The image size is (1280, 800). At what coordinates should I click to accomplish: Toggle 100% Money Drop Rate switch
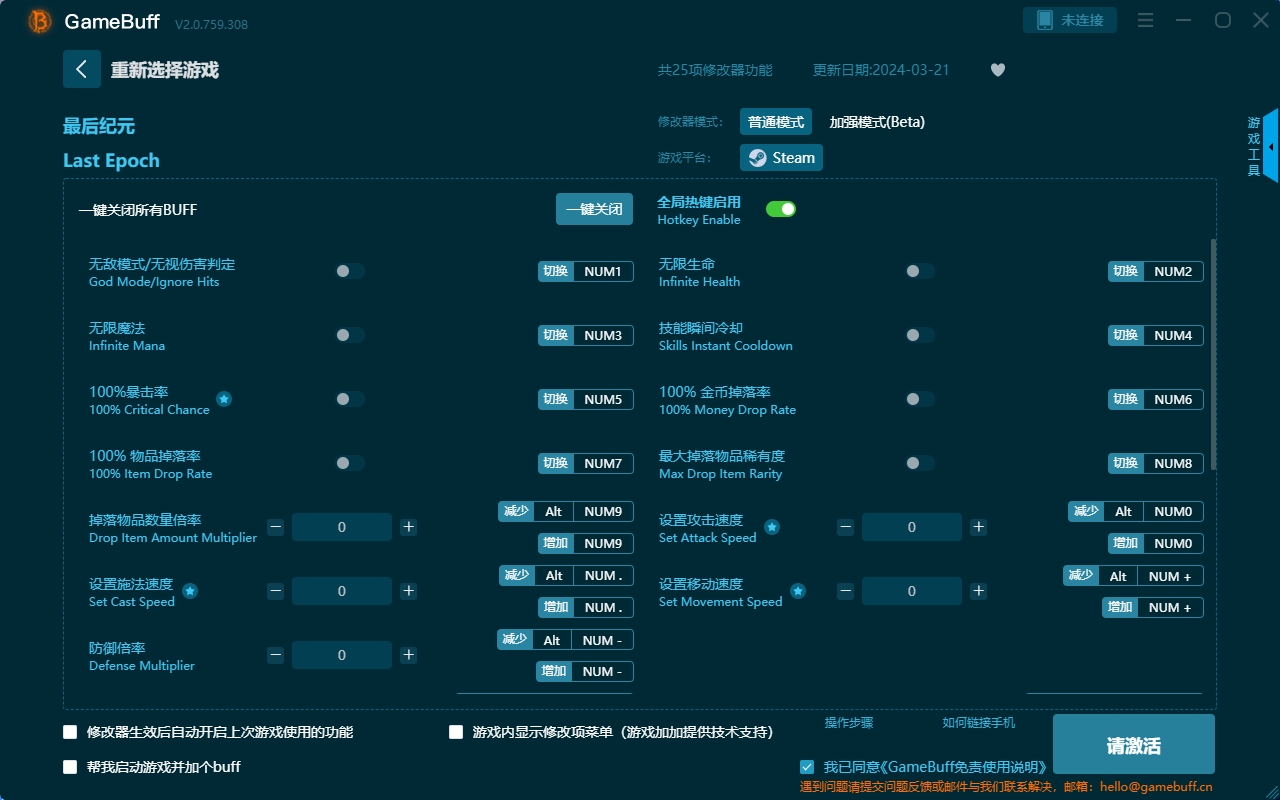point(919,399)
